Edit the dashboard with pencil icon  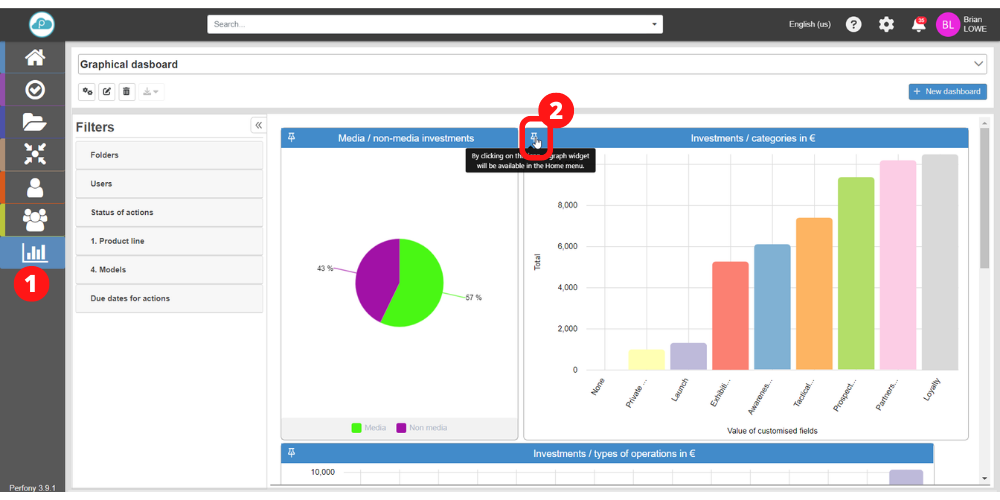(x=107, y=92)
